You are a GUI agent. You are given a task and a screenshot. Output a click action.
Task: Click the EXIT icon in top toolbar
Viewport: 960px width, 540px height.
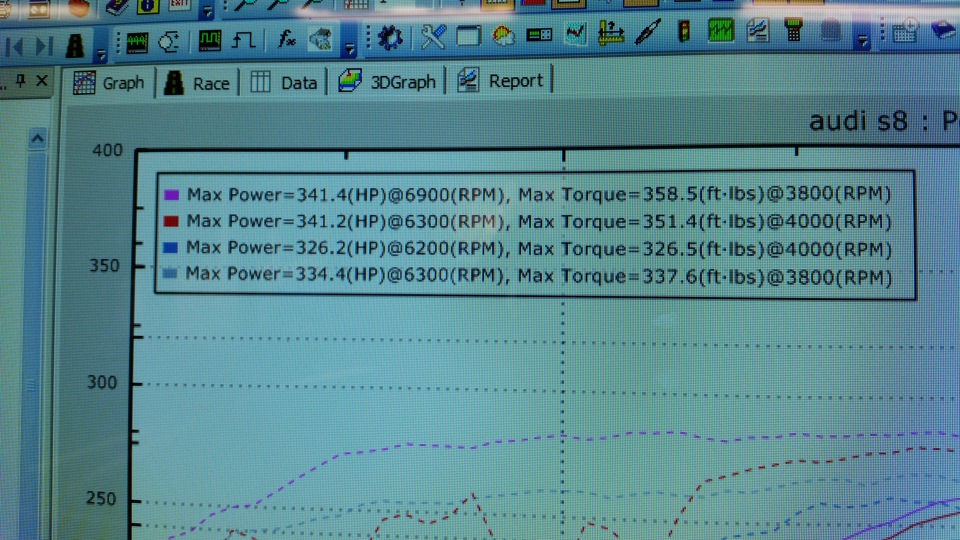pyautogui.click(x=179, y=6)
